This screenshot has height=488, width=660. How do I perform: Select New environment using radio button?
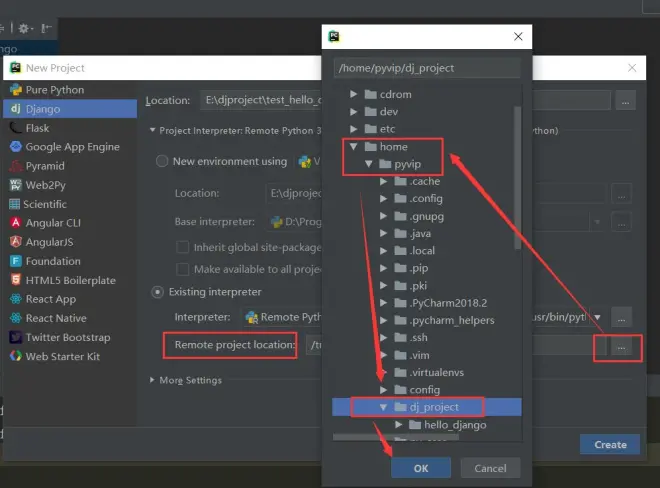point(162,161)
